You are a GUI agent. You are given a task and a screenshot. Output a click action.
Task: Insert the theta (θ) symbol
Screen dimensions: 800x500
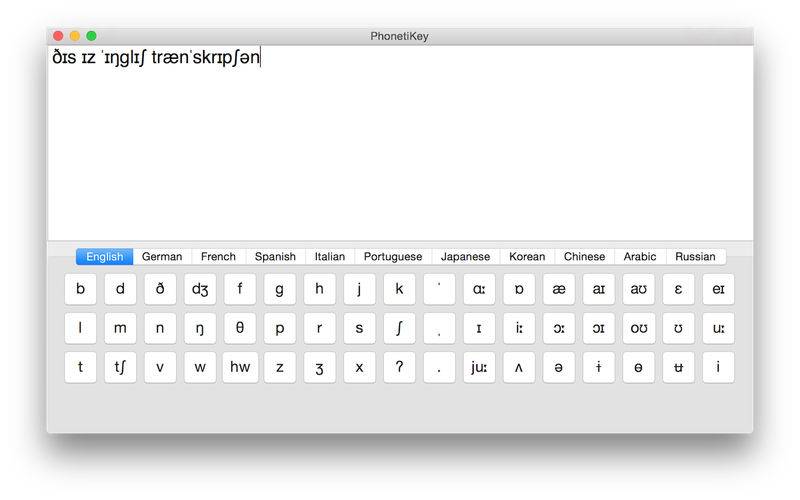click(240, 328)
